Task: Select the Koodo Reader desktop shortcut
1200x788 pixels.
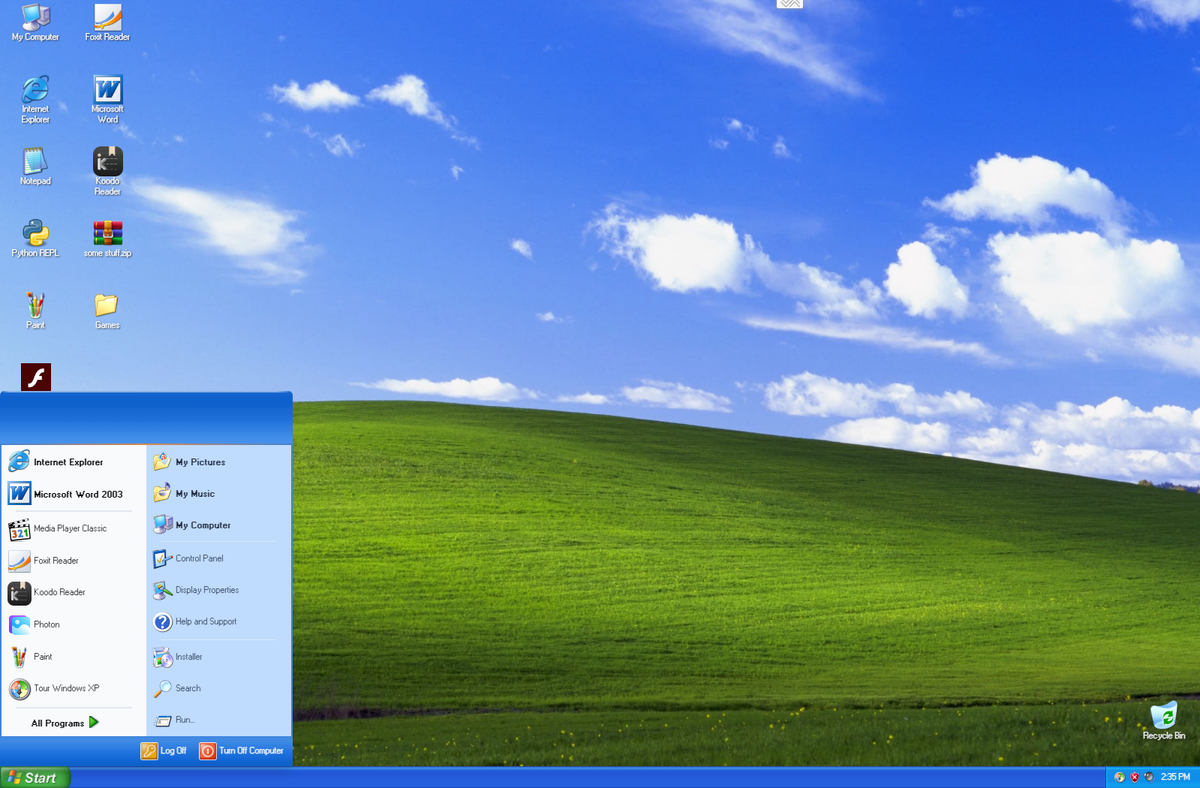Action: click(x=107, y=171)
